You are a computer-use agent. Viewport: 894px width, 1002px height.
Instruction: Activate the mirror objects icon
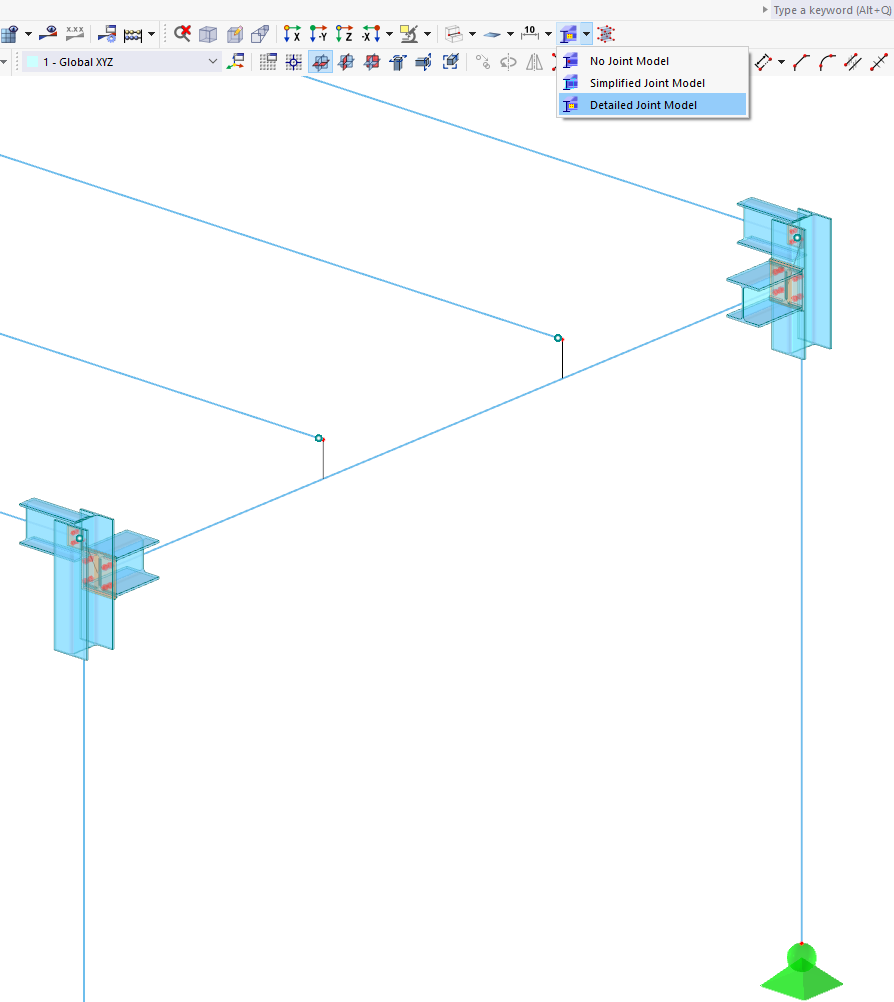click(x=534, y=61)
